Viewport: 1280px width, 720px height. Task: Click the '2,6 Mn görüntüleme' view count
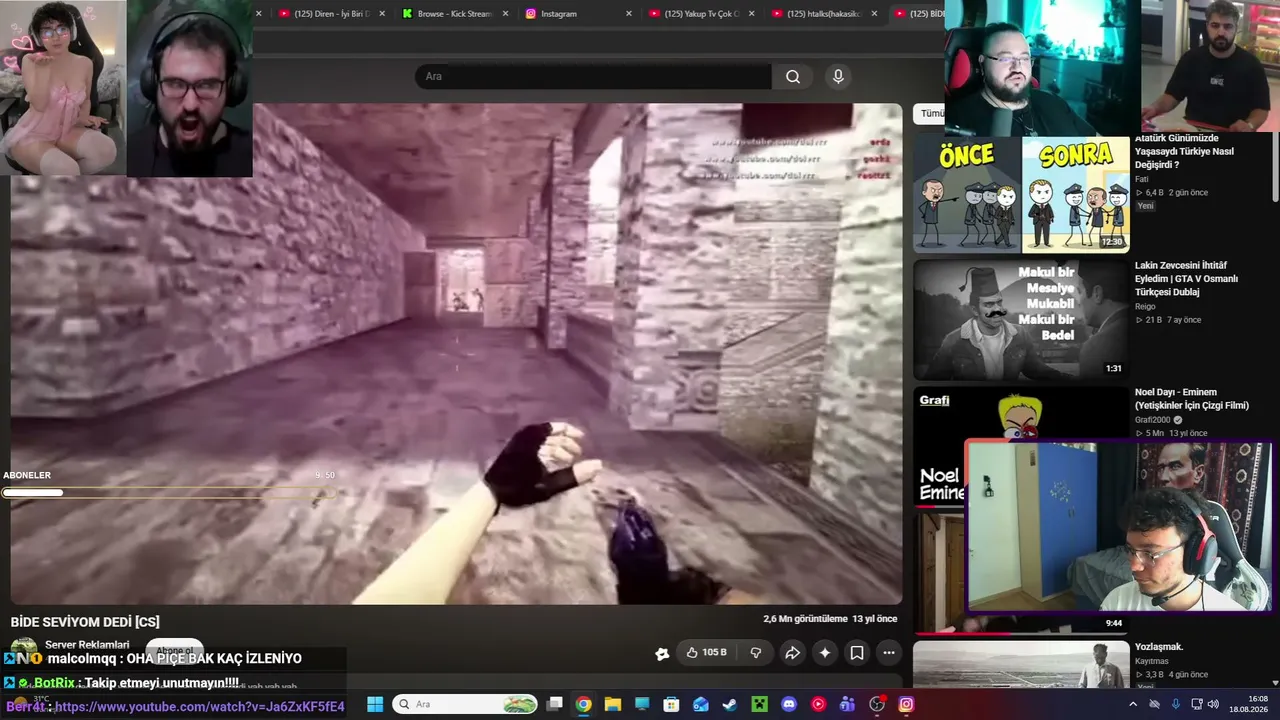click(806, 619)
